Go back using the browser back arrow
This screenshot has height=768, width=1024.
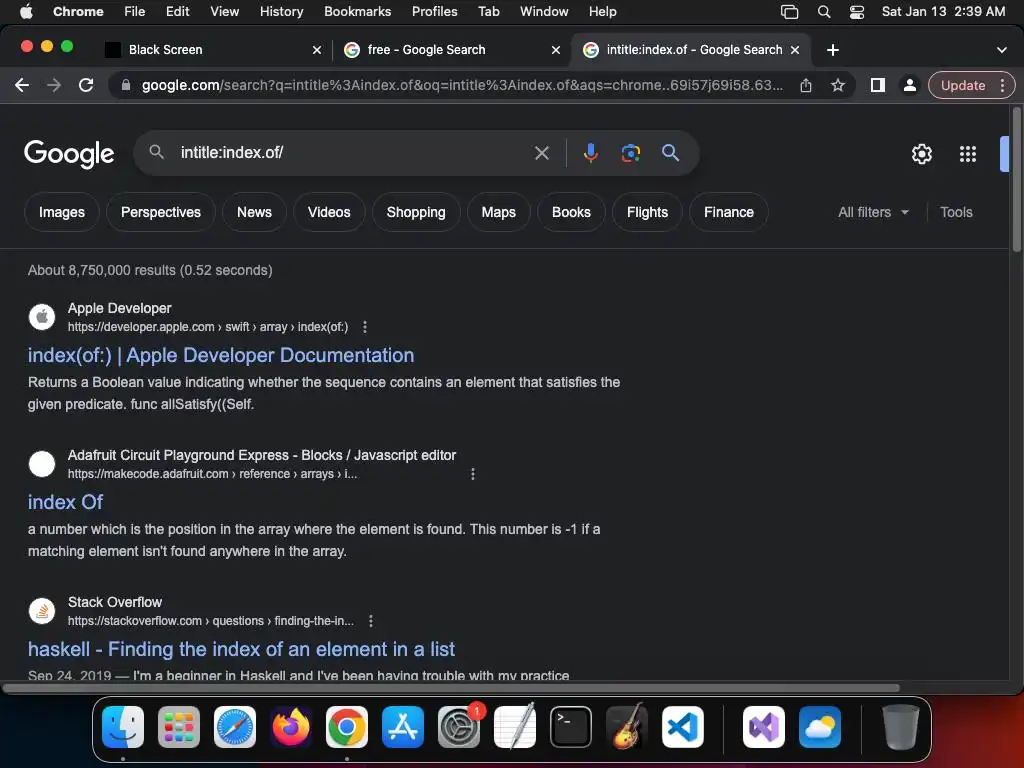pyautogui.click(x=22, y=85)
